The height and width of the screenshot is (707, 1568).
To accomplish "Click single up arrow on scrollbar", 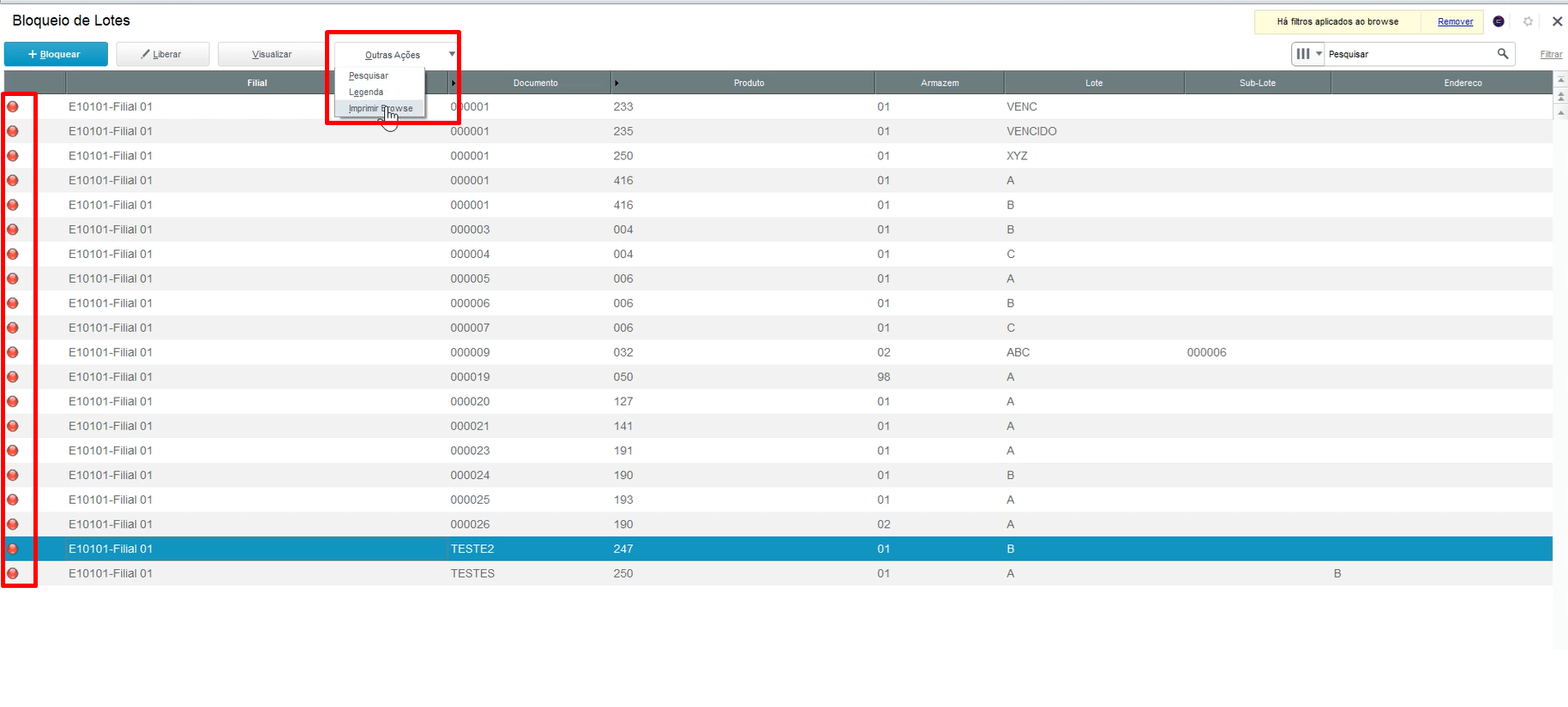I will tap(1561, 113).
